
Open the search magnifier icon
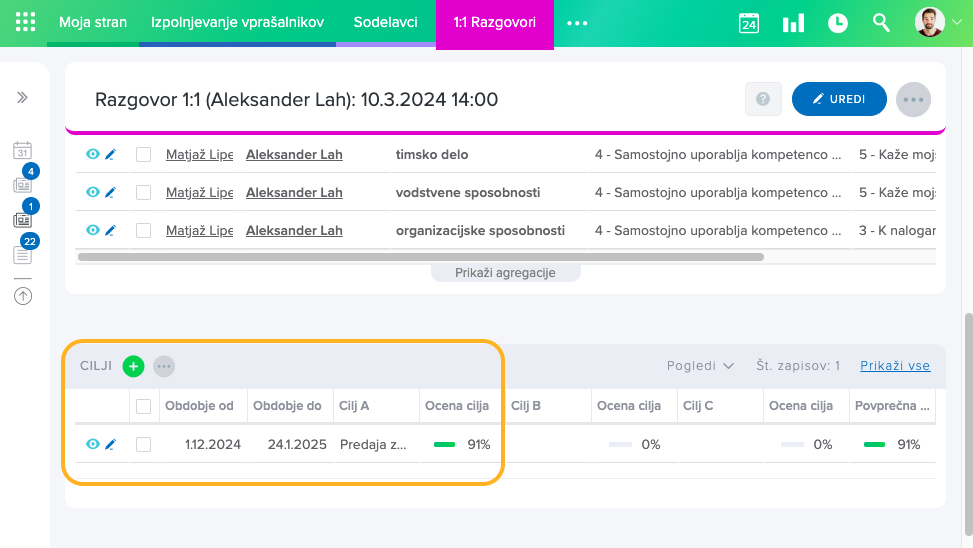(881, 23)
